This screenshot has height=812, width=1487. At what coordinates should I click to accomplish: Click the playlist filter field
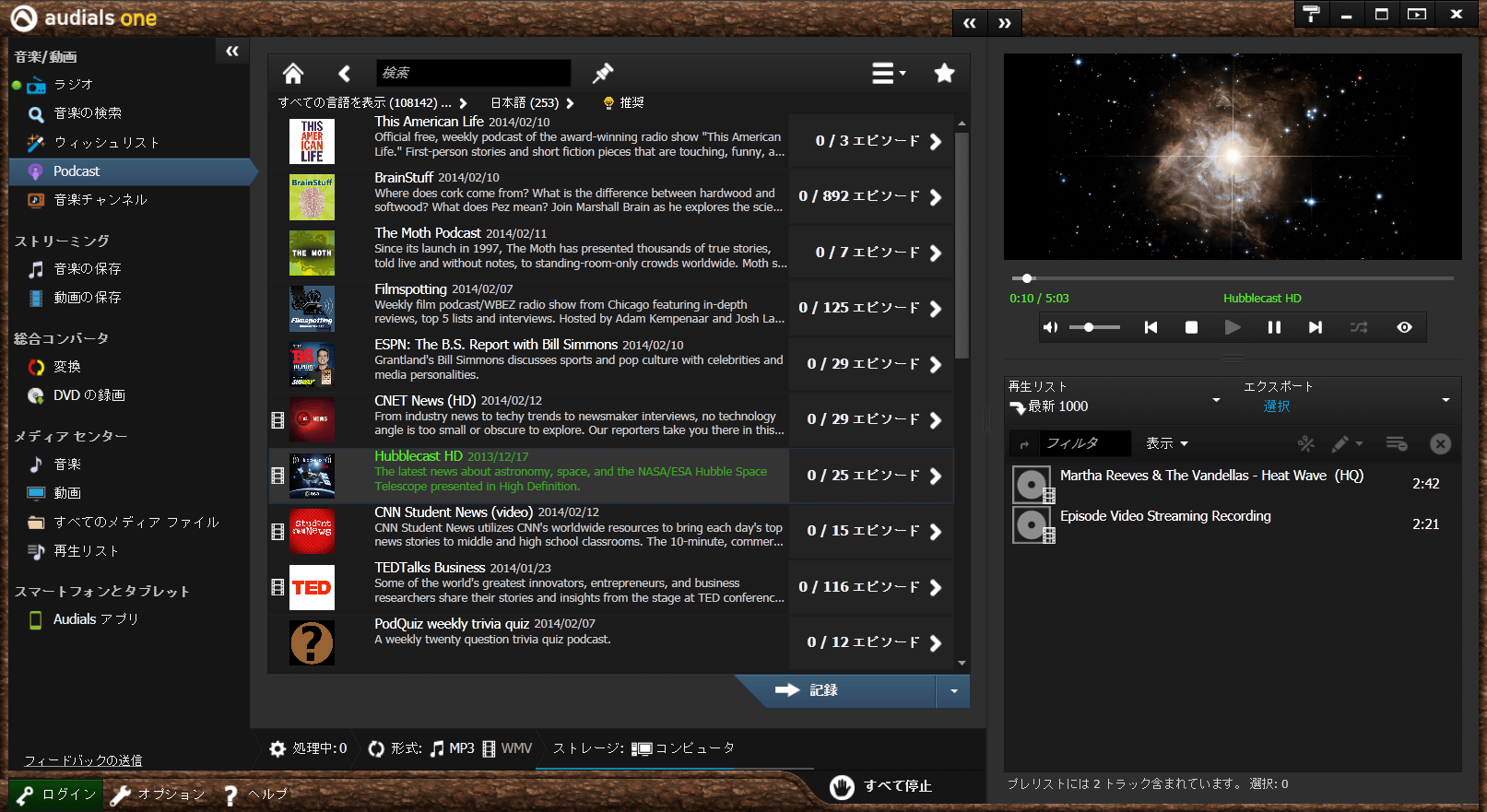[1086, 444]
